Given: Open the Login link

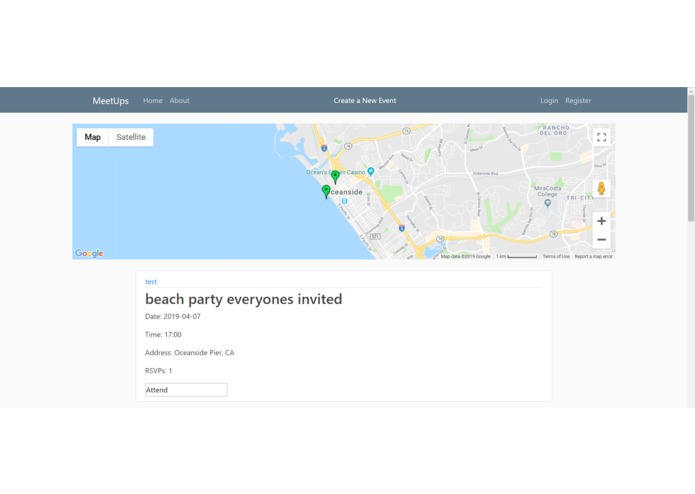Looking at the screenshot, I should coord(549,101).
